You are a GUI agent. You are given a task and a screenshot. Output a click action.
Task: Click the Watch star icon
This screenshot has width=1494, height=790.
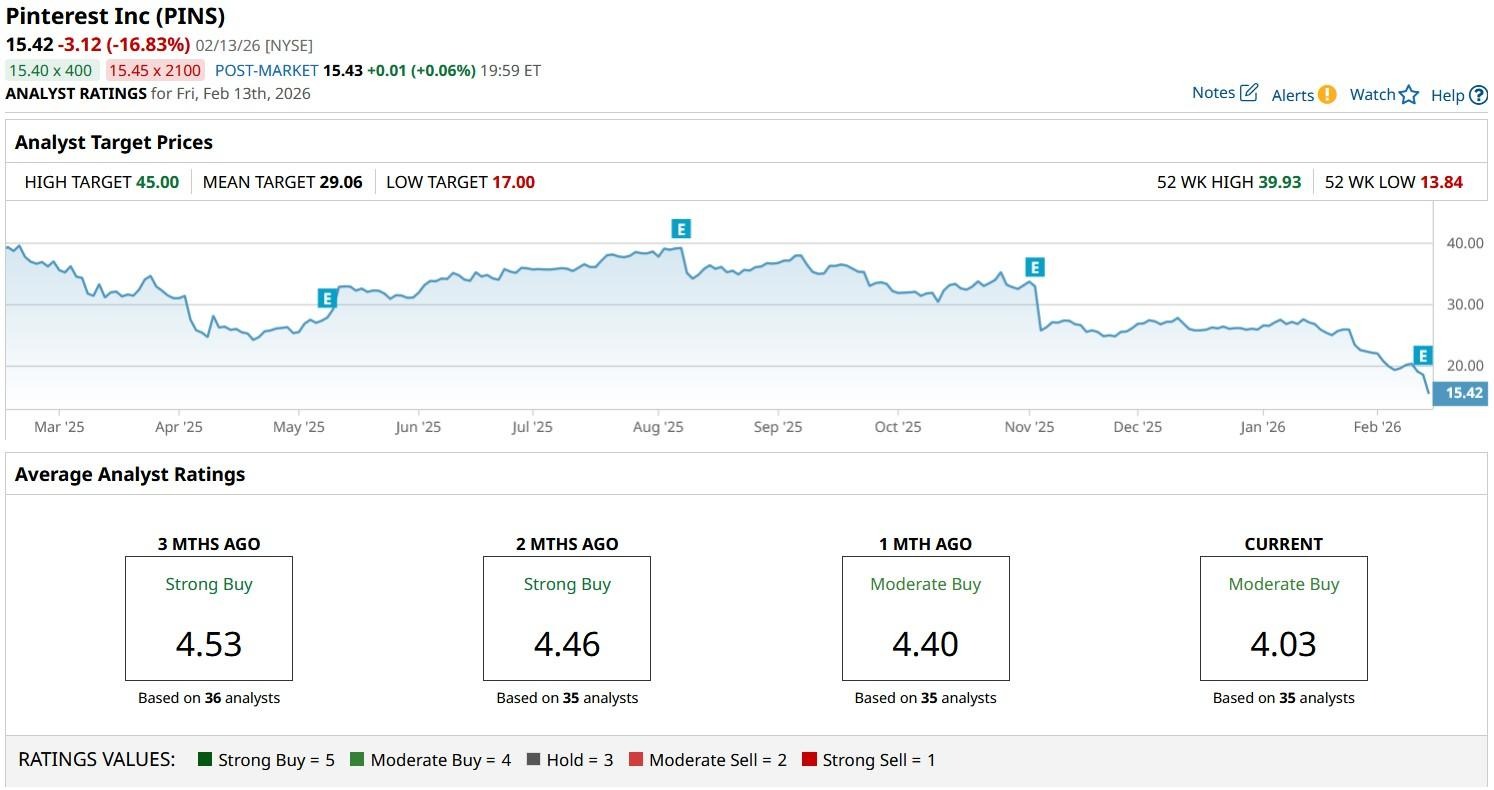point(1409,95)
